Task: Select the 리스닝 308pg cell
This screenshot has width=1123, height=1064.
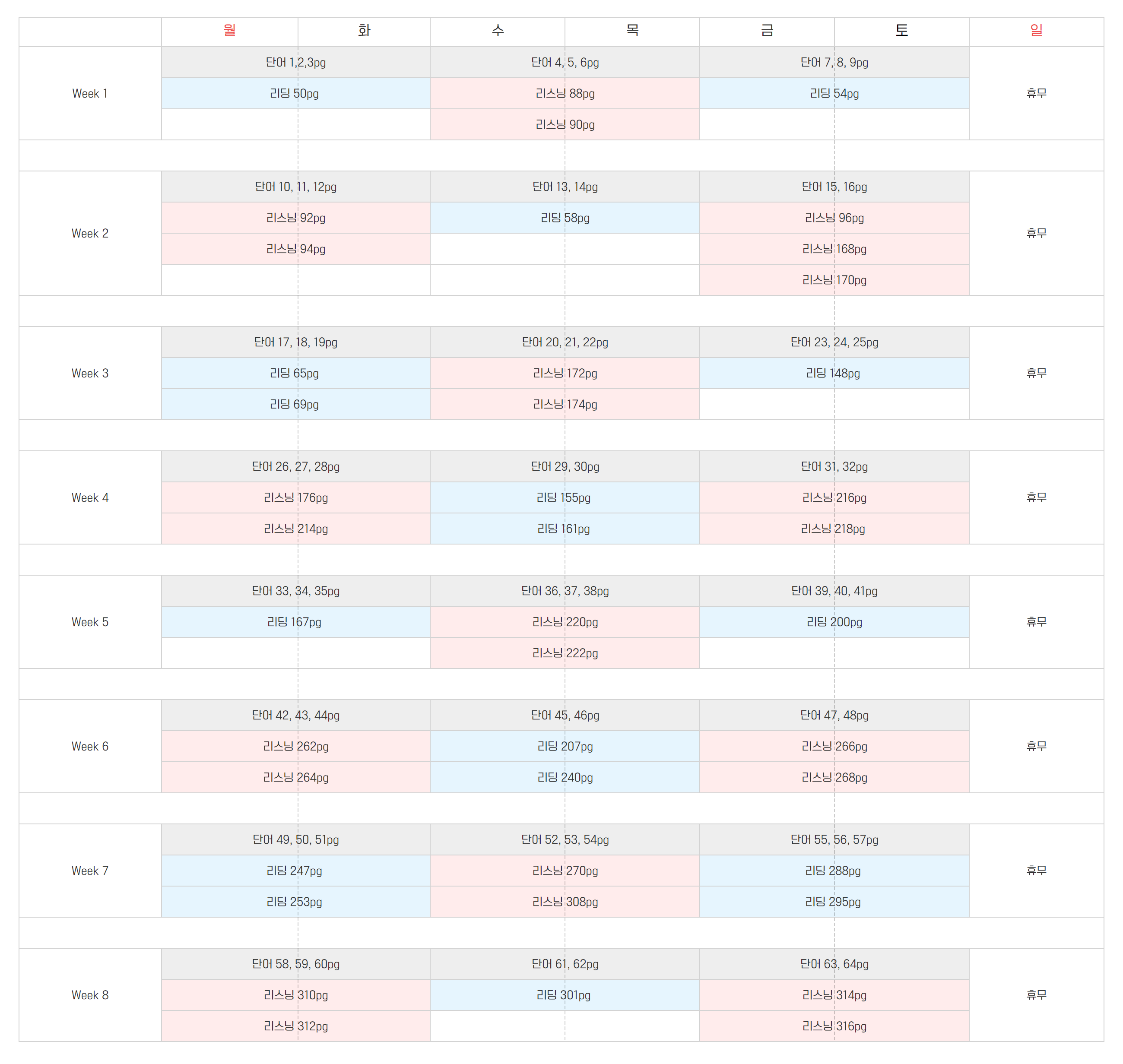Action: (x=565, y=902)
